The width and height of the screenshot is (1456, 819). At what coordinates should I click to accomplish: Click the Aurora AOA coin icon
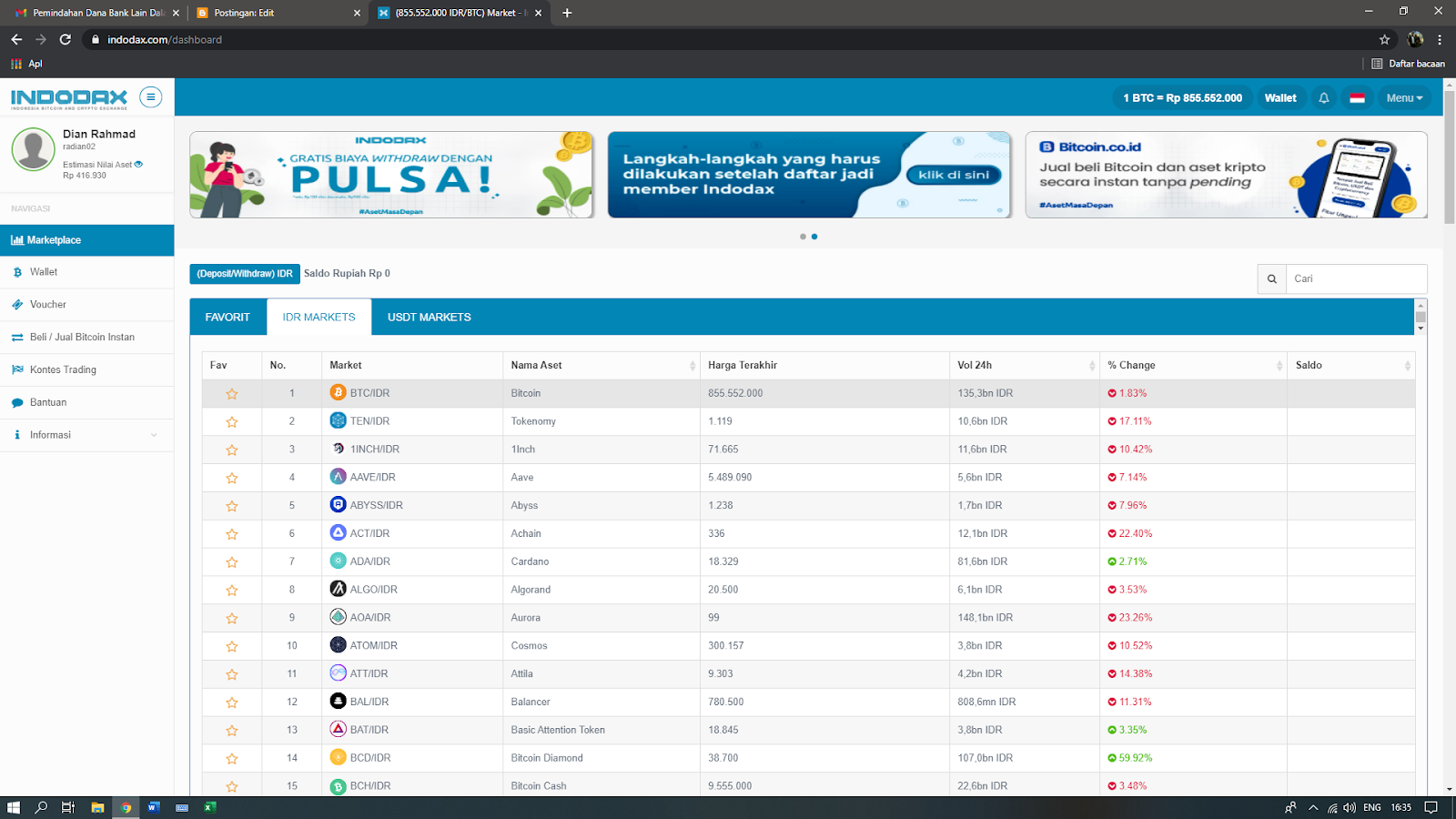click(x=338, y=617)
